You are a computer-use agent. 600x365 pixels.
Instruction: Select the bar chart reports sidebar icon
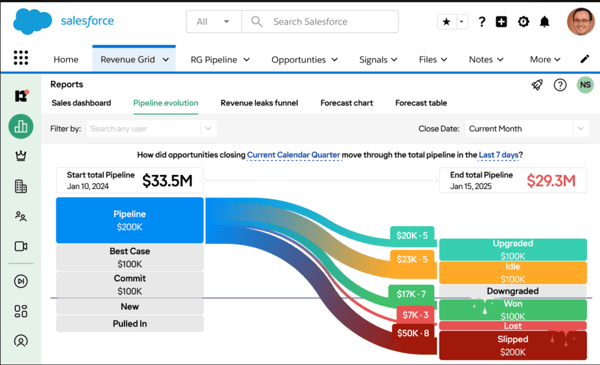tap(21, 126)
